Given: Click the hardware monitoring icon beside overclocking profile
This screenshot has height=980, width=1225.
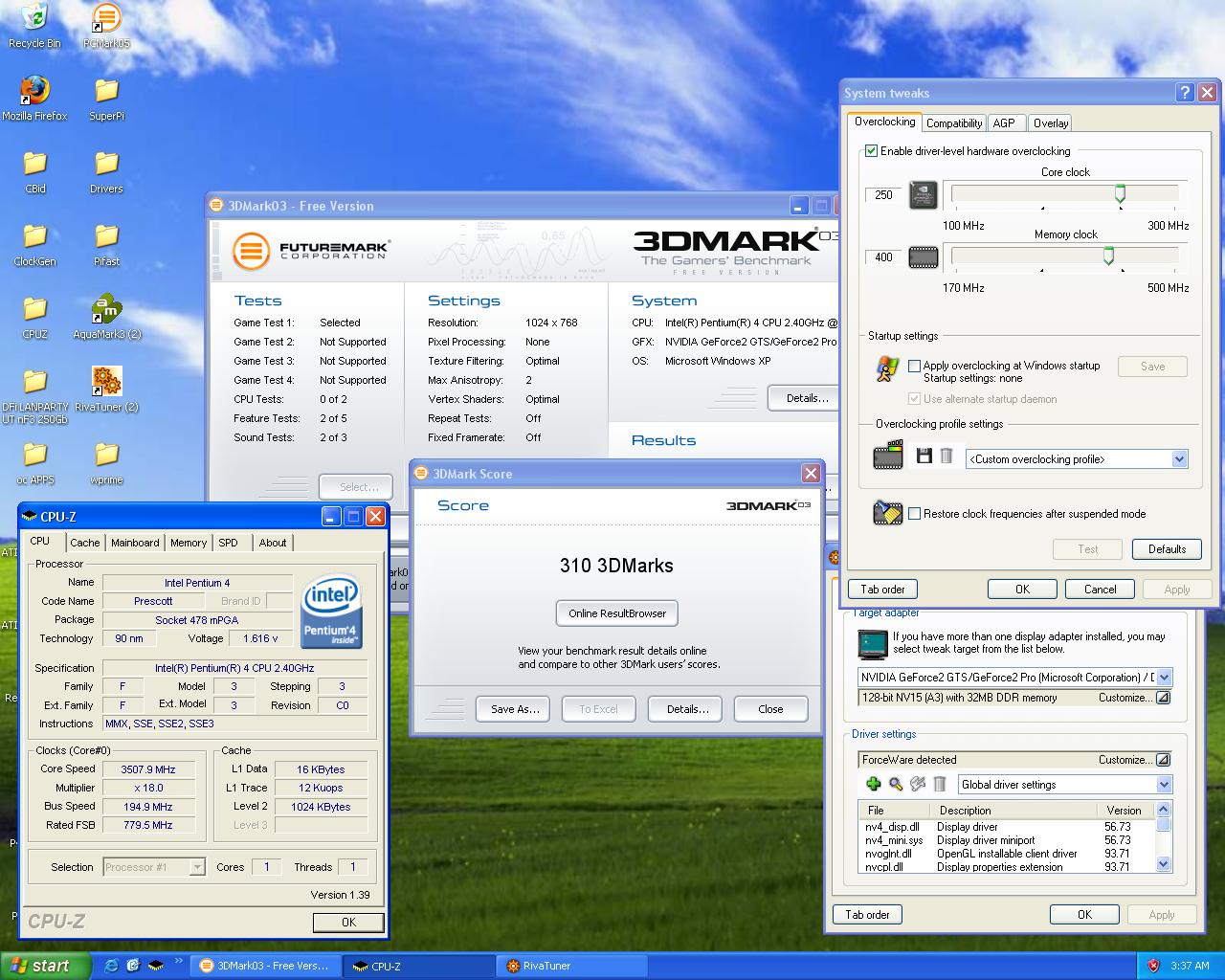Looking at the screenshot, I should (888, 456).
